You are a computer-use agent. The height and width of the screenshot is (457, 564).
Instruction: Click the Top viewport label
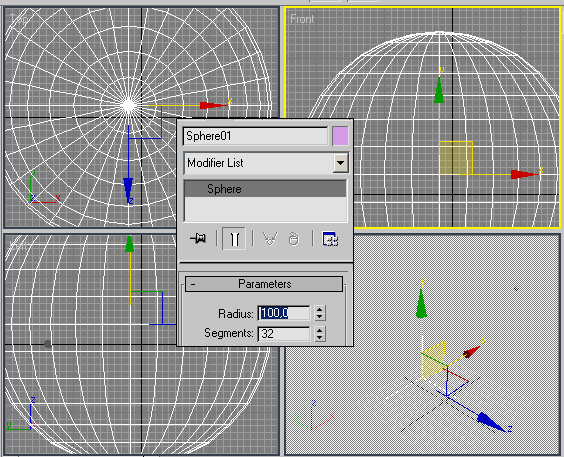pyautogui.click(x=19, y=19)
